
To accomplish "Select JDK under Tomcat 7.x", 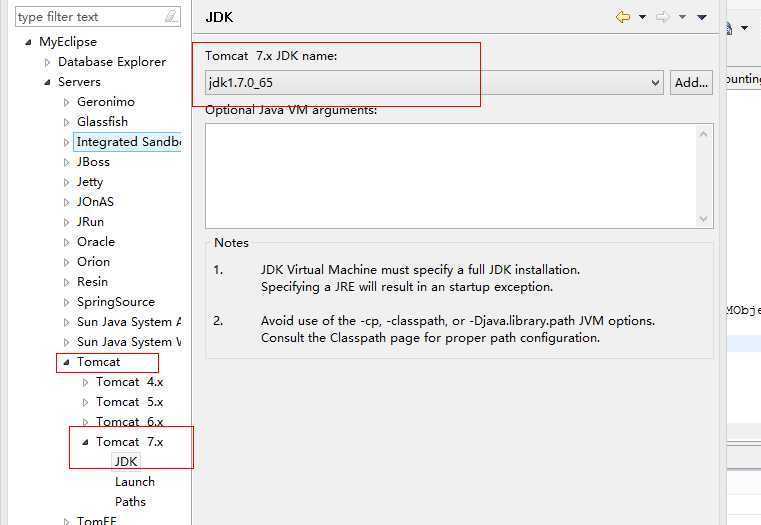I will point(126,461).
